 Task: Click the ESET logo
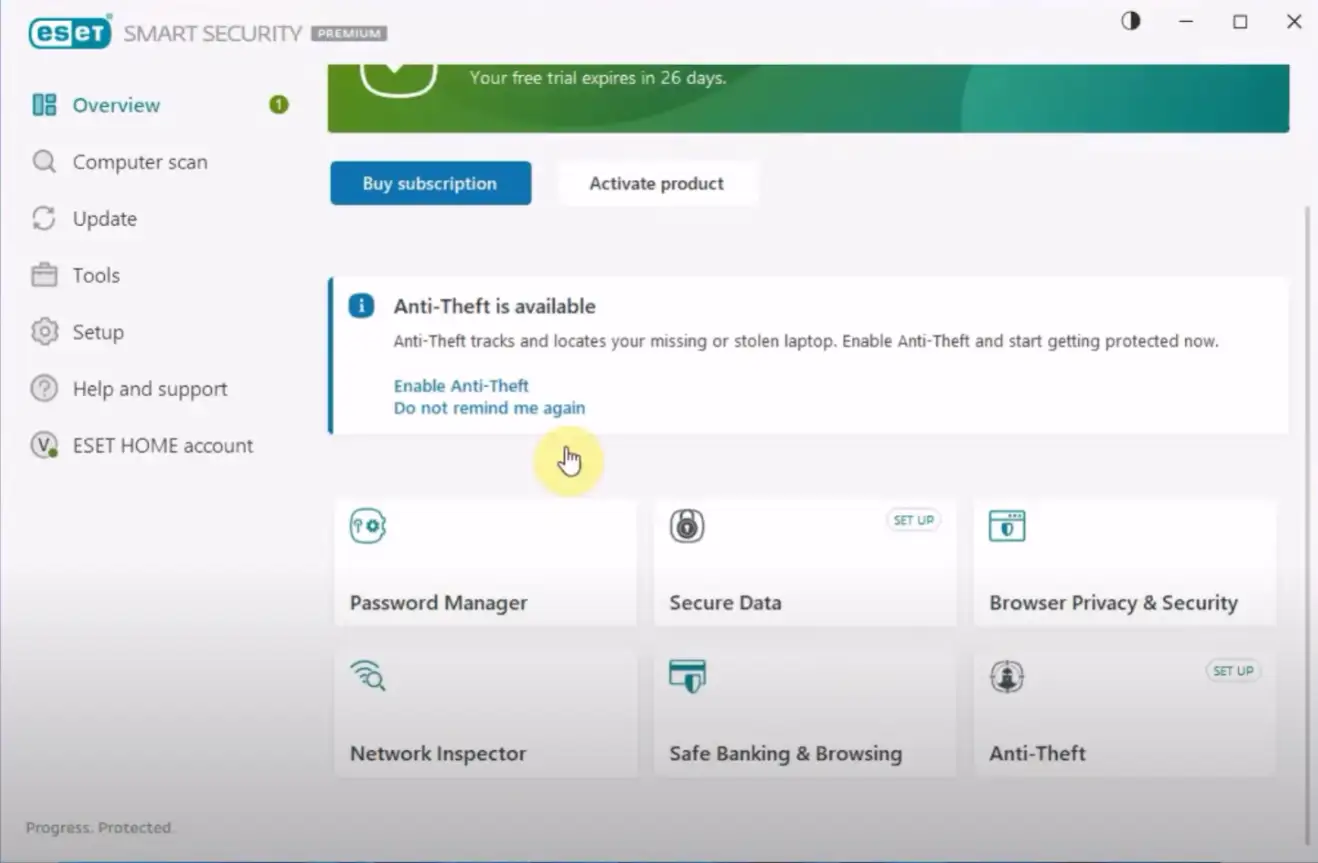[69, 33]
